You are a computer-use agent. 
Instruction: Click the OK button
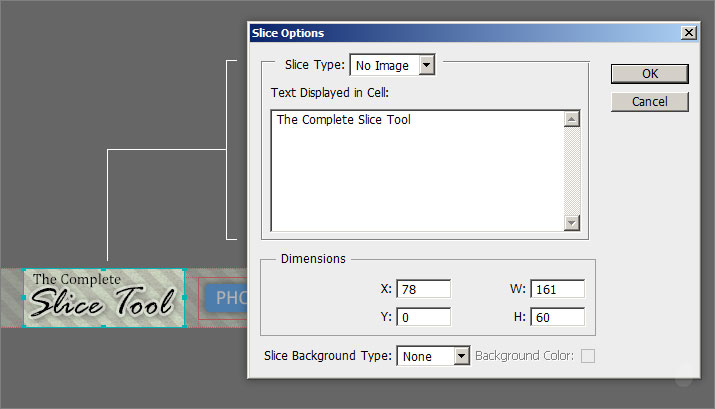(x=649, y=73)
